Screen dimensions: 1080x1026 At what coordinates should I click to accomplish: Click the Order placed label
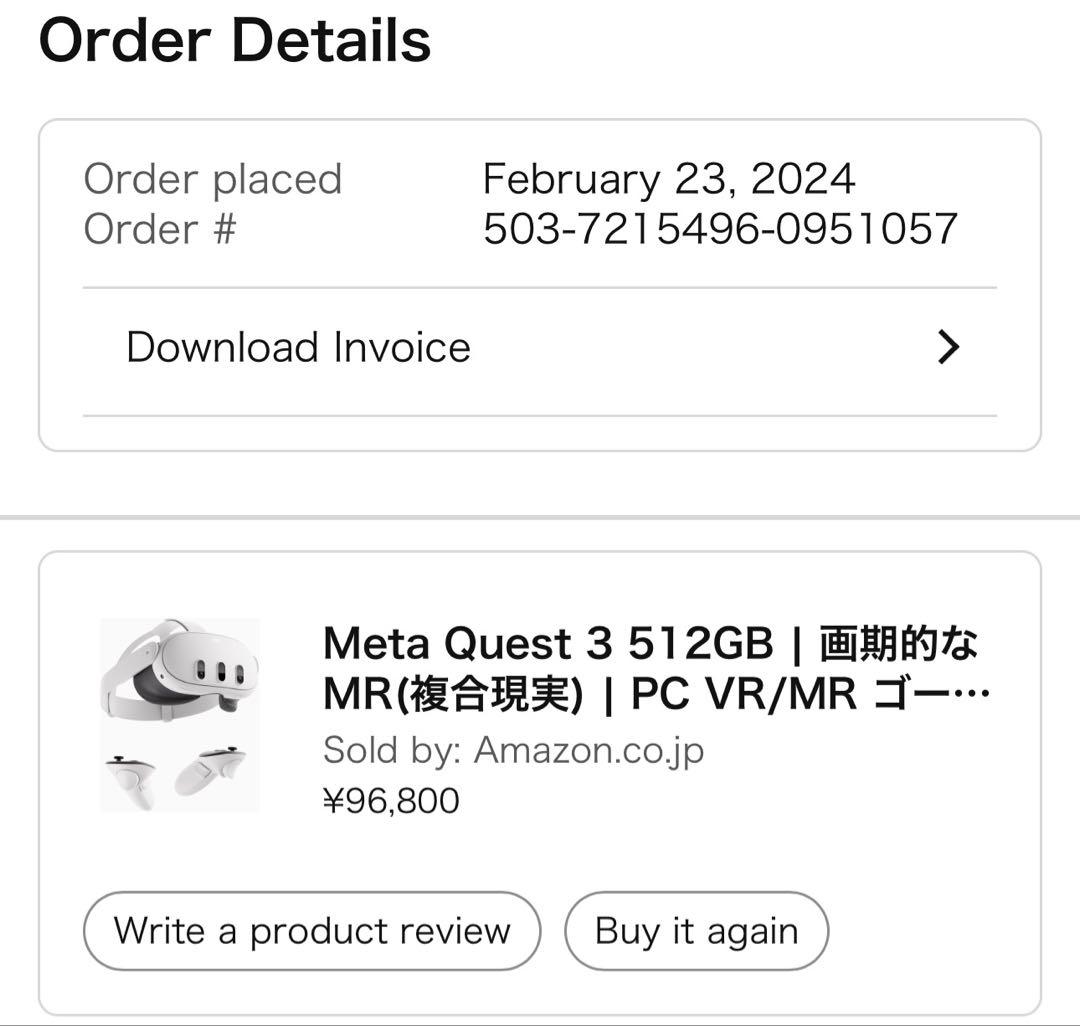pyautogui.click(x=215, y=178)
